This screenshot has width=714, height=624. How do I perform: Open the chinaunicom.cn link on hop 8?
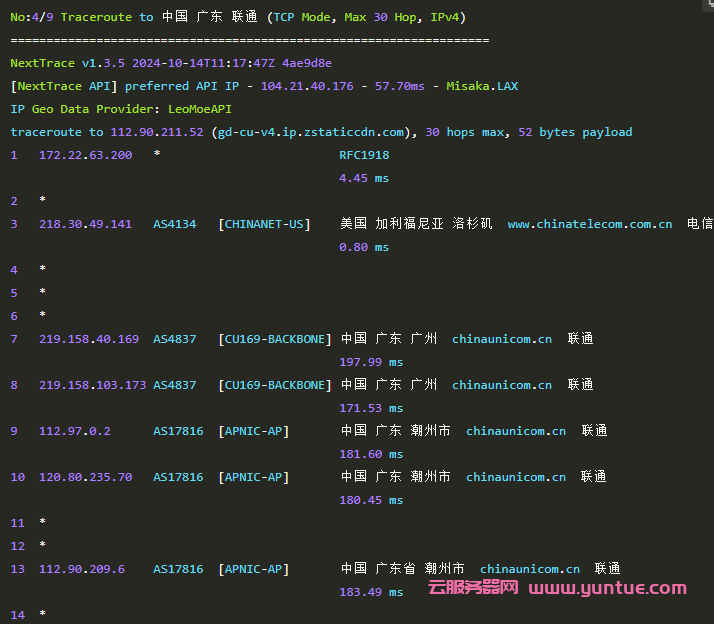(x=501, y=385)
